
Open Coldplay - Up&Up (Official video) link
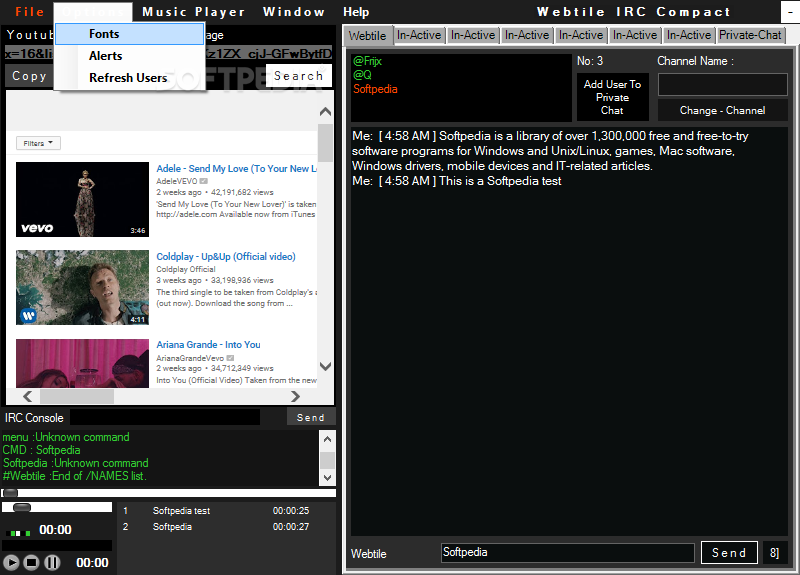pyautogui.click(x=226, y=257)
